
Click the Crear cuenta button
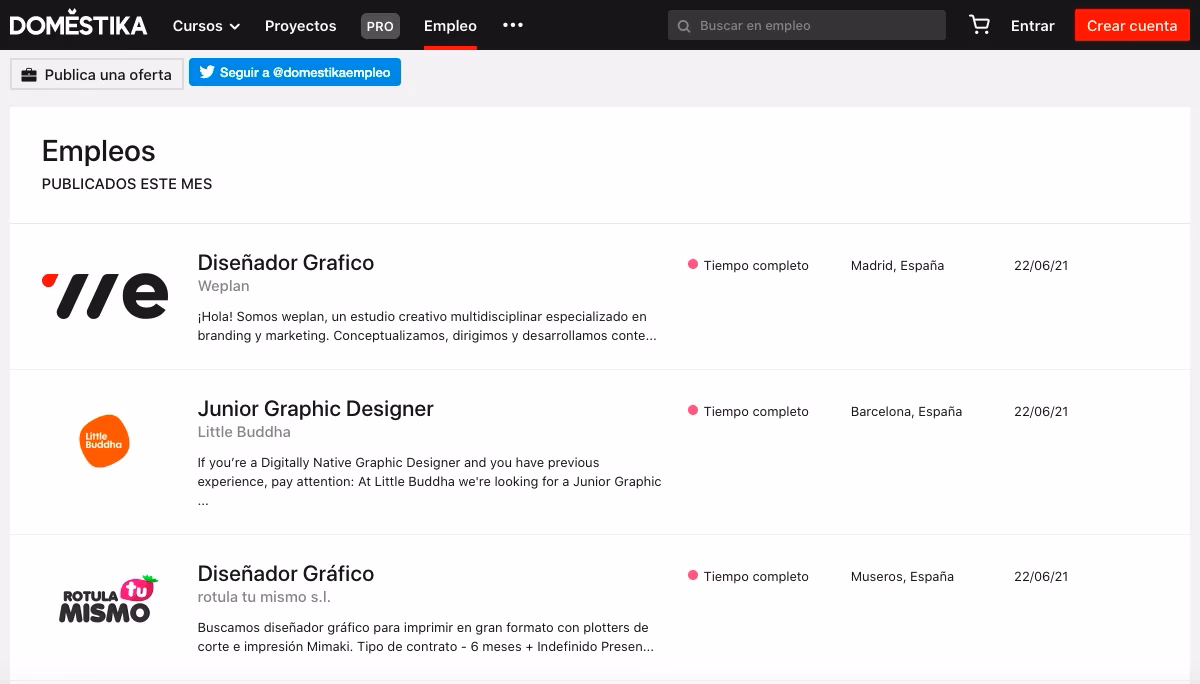pos(1132,26)
